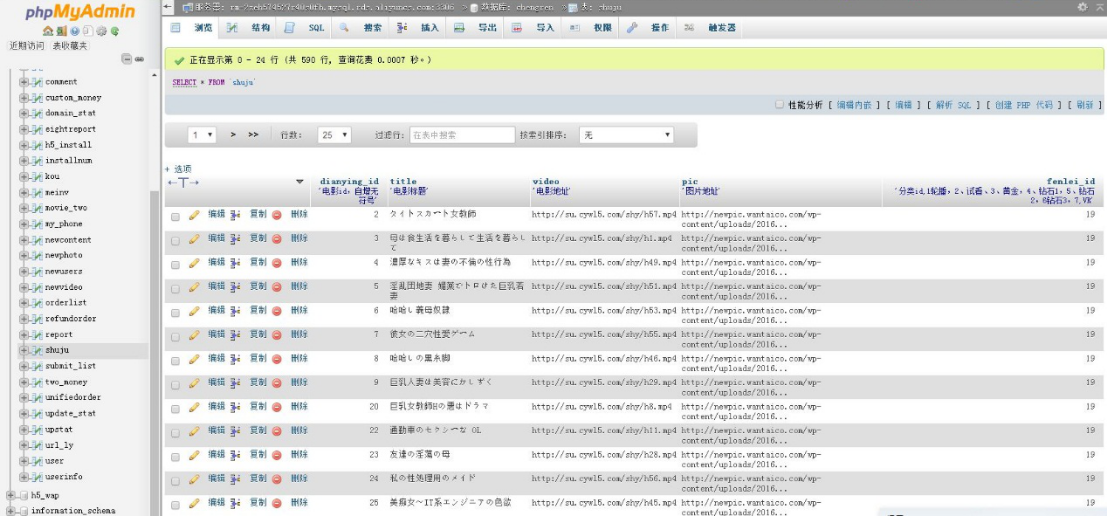Enable the 性能分析 profiling checkbox

[780, 104]
